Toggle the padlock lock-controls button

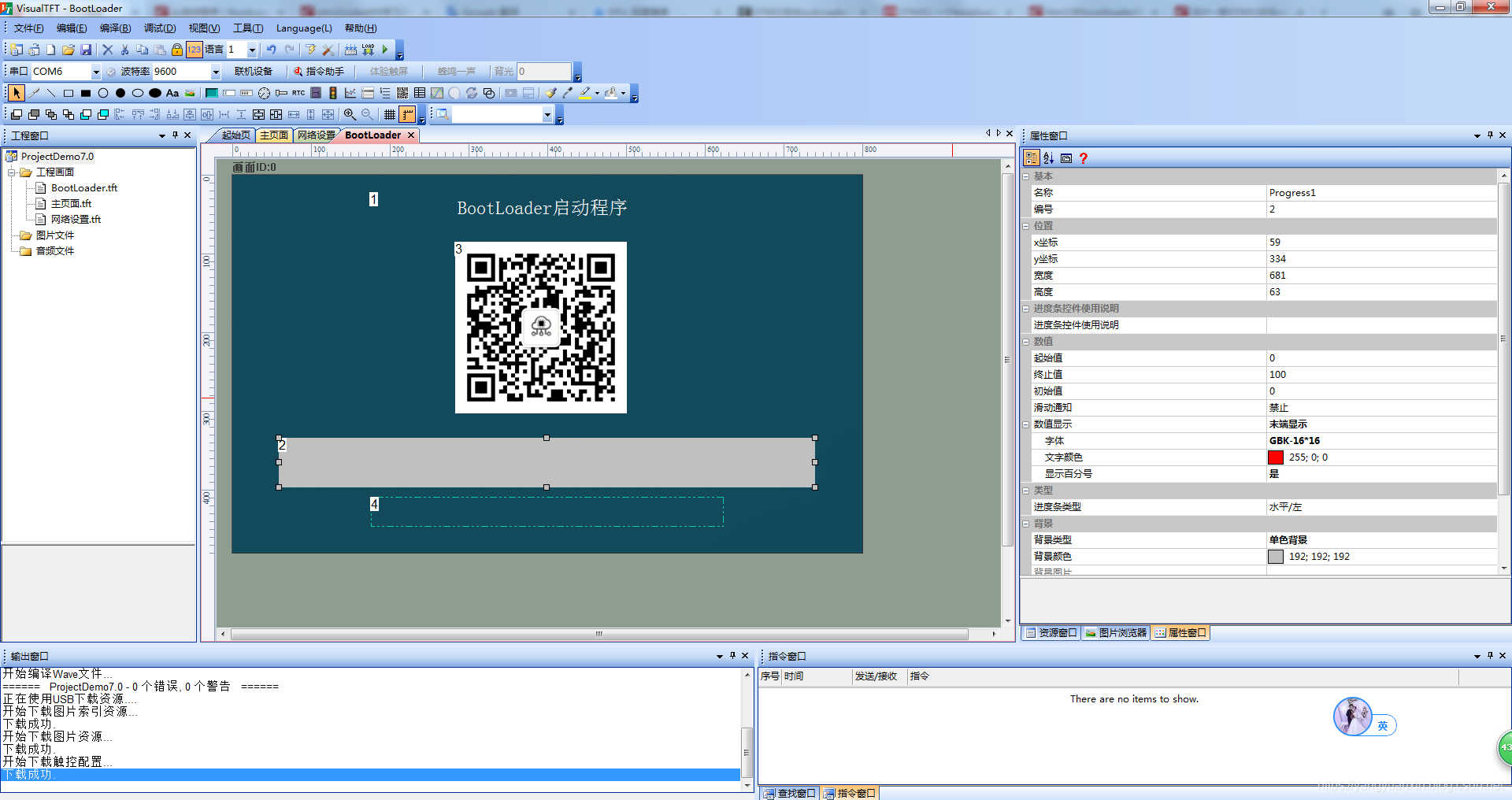[x=177, y=50]
